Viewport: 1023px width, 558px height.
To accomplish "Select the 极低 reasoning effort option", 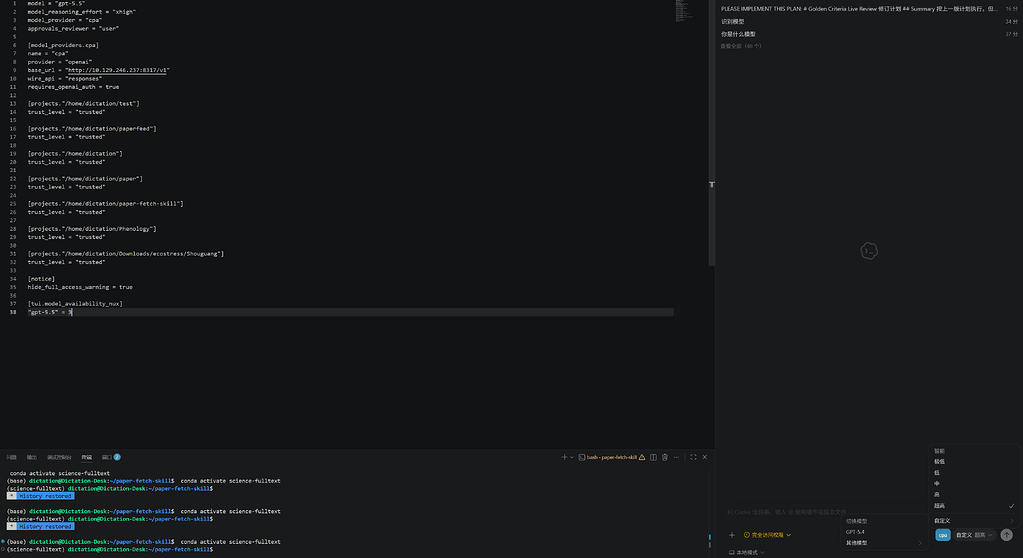I will click(973, 462).
